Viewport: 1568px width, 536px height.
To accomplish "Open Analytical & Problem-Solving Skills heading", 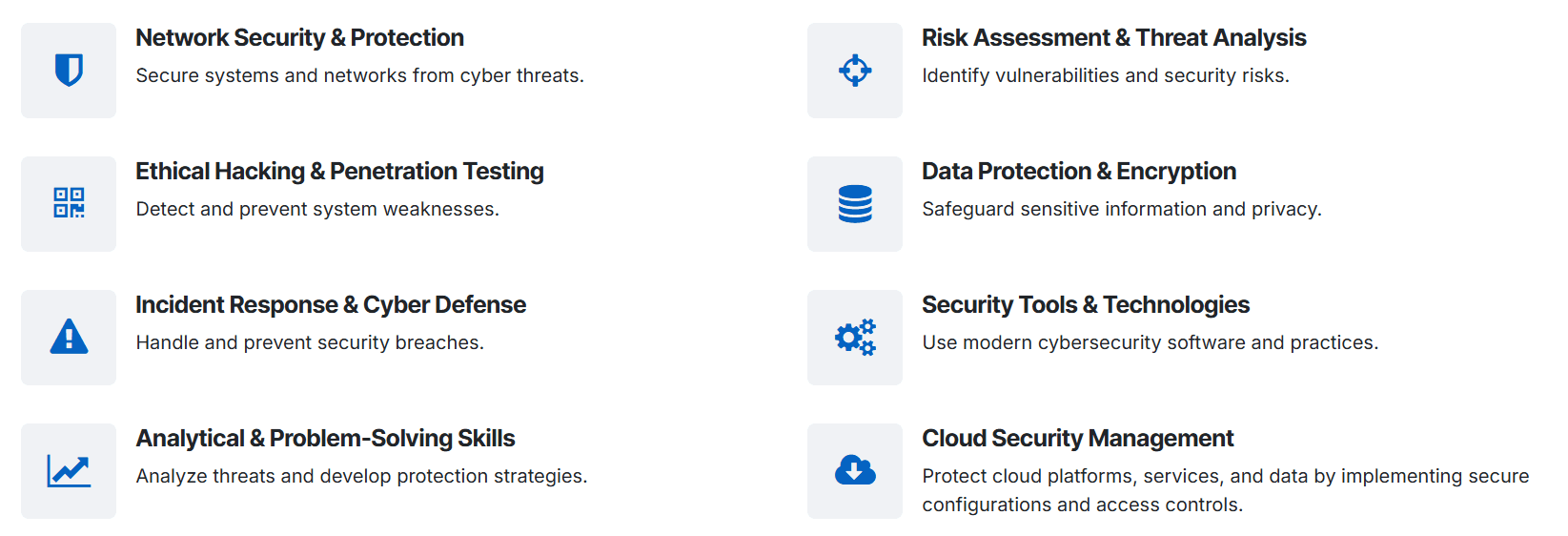I will tap(325, 439).
